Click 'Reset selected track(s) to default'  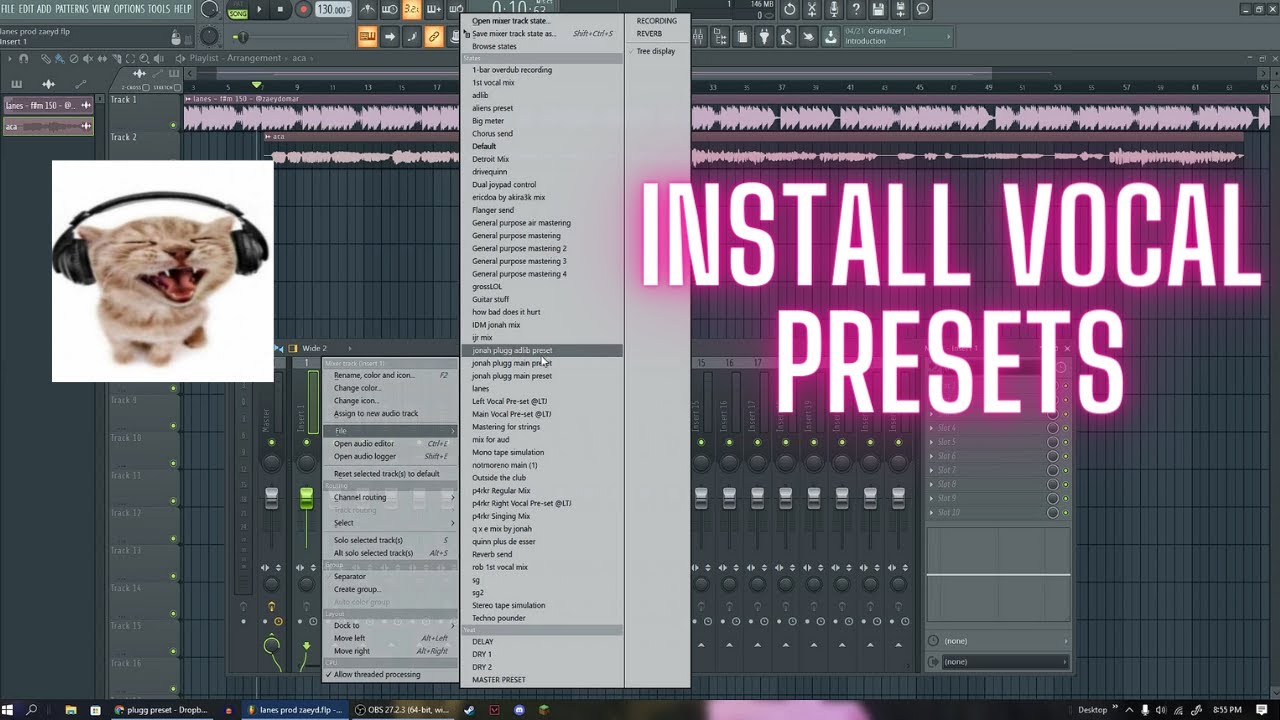coord(389,474)
